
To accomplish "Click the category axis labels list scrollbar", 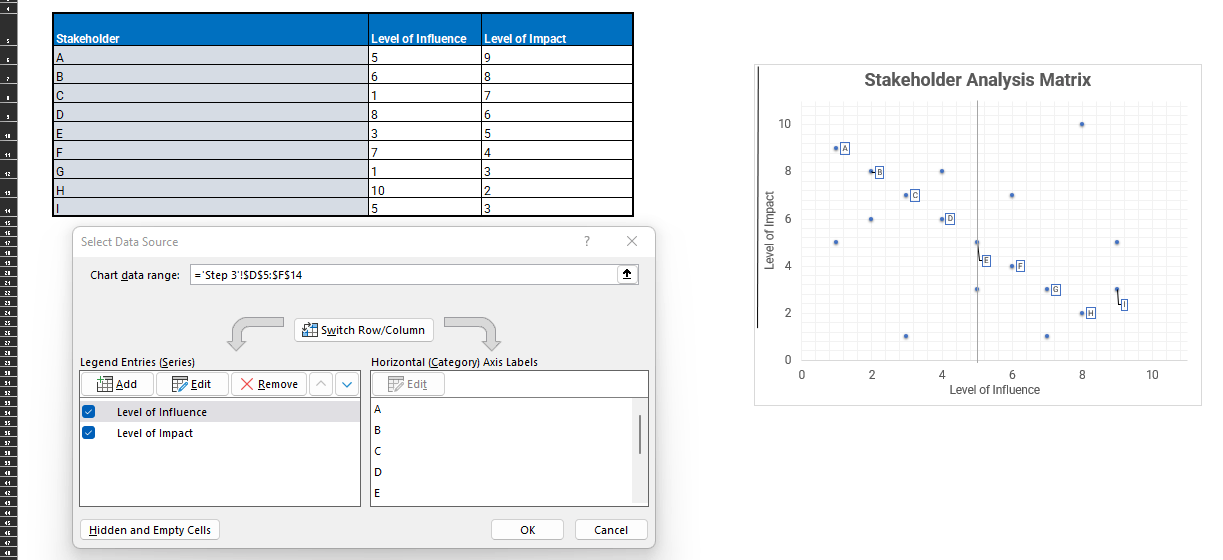I will point(640,435).
